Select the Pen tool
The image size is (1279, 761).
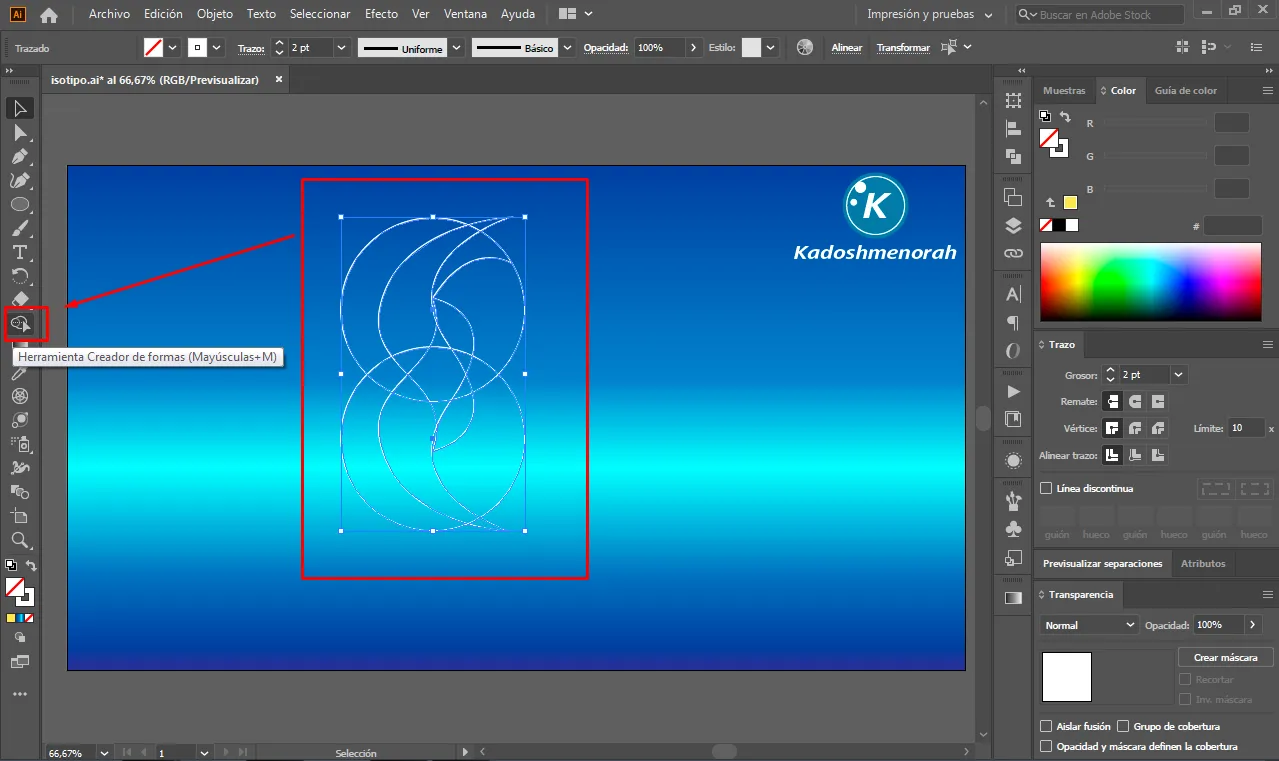(20, 156)
